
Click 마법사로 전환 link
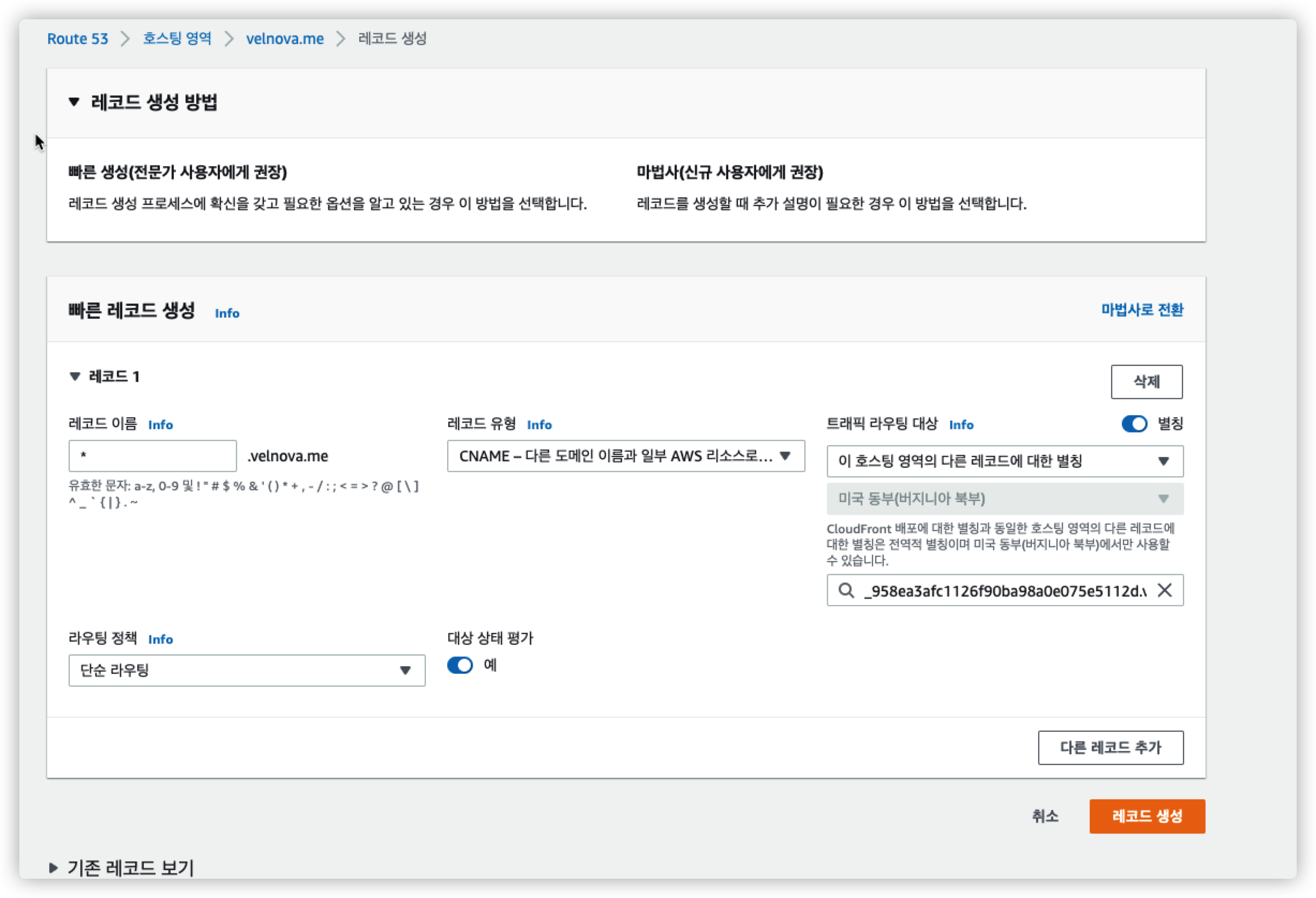[1142, 310]
